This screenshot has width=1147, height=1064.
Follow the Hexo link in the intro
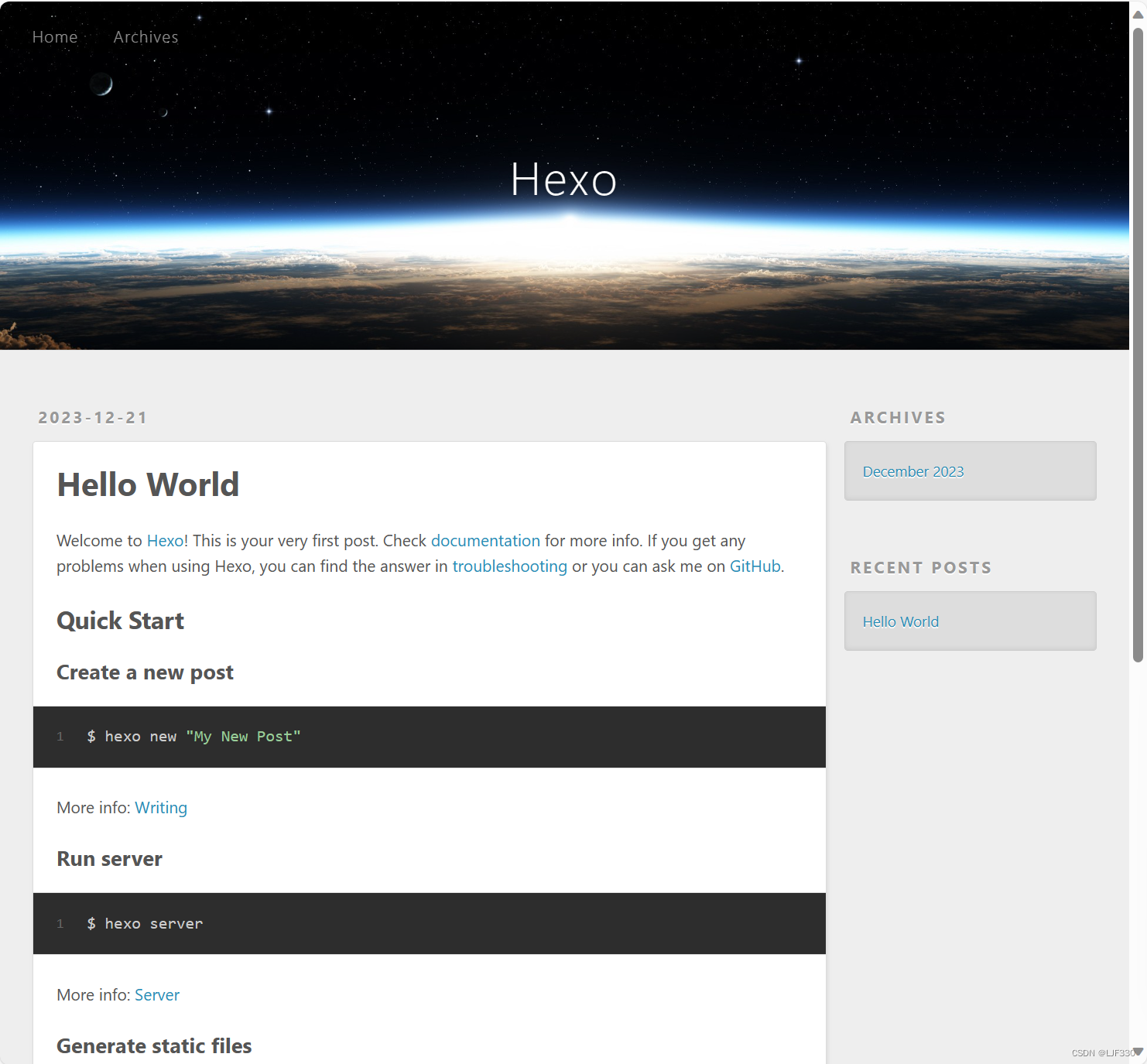pyautogui.click(x=165, y=541)
